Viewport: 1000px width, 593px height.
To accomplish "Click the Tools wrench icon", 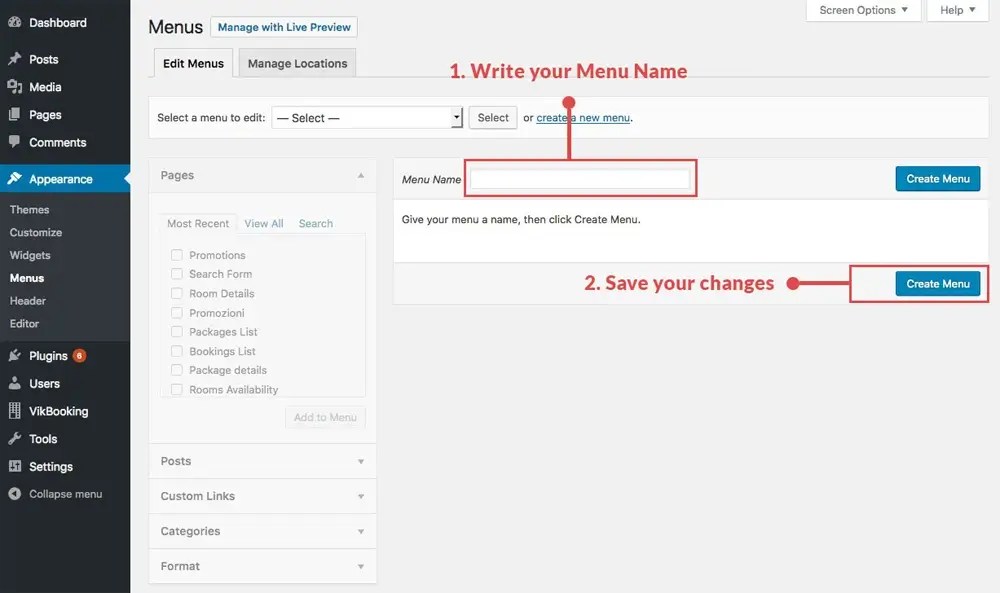I will pyautogui.click(x=14, y=438).
